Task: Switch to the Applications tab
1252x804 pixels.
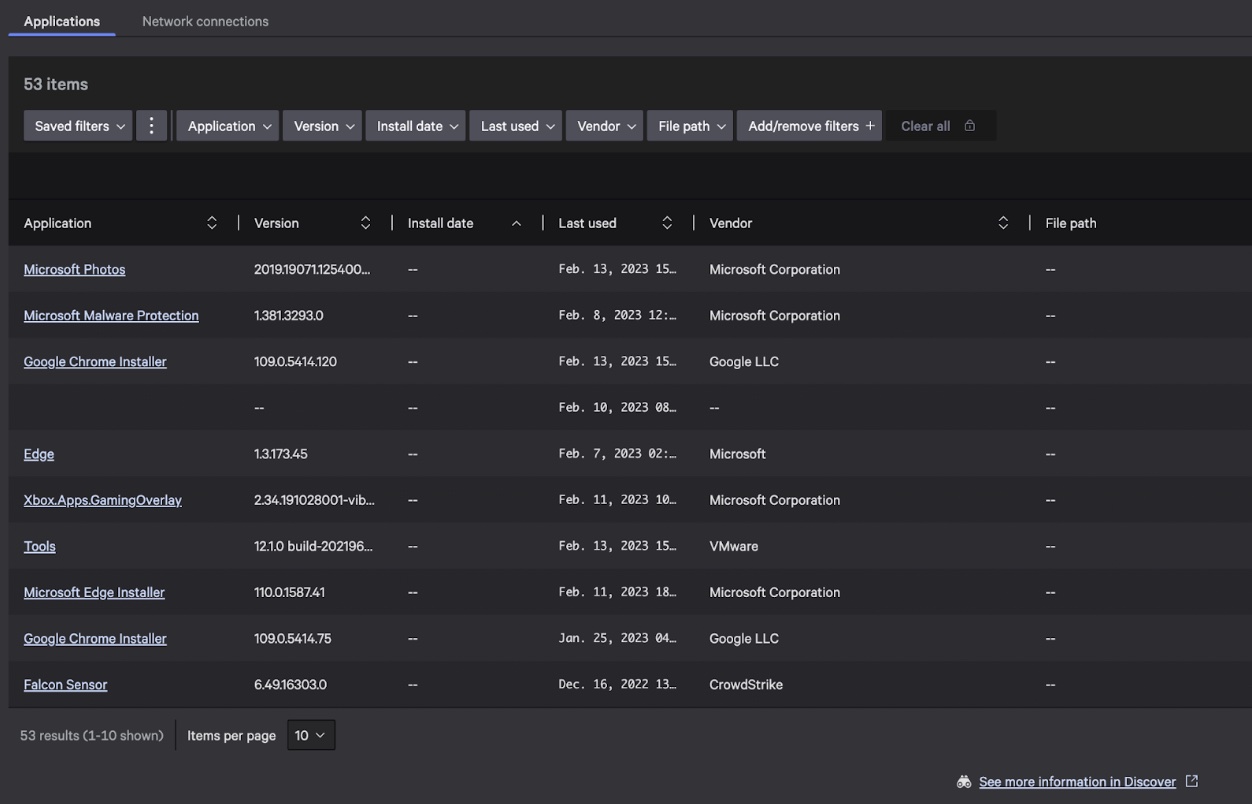Action: pyautogui.click(x=62, y=21)
